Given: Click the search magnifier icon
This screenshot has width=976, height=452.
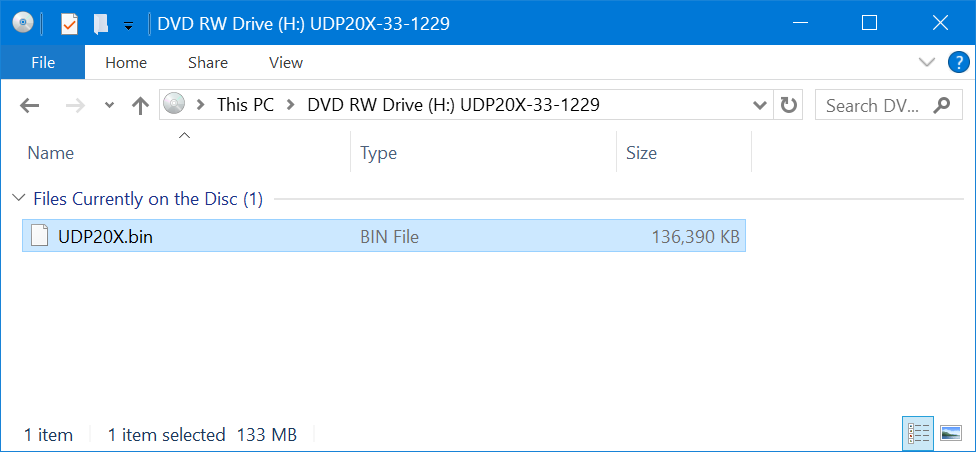Looking at the screenshot, I should coord(942,105).
